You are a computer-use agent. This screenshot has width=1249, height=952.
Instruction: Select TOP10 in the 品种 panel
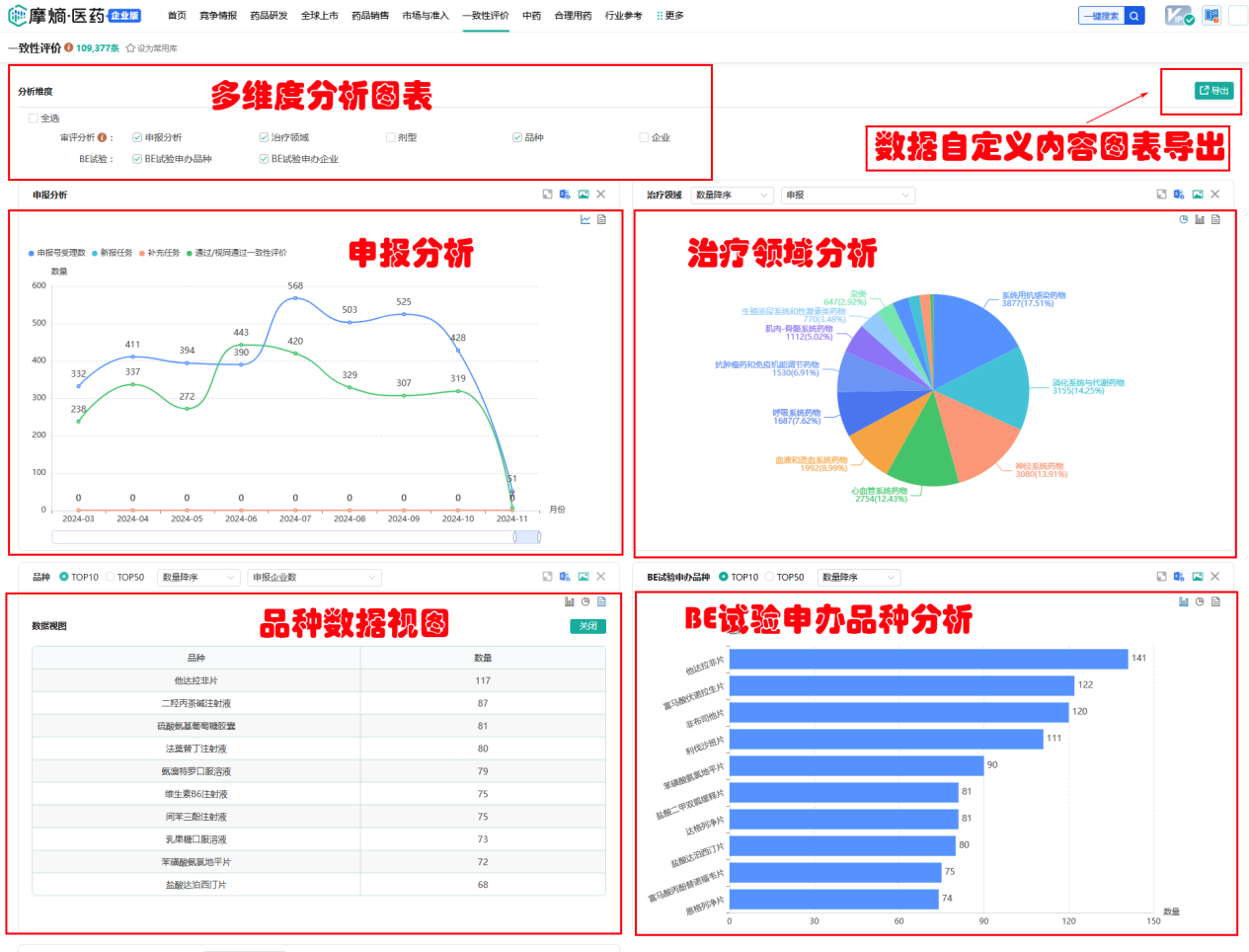(79, 578)
